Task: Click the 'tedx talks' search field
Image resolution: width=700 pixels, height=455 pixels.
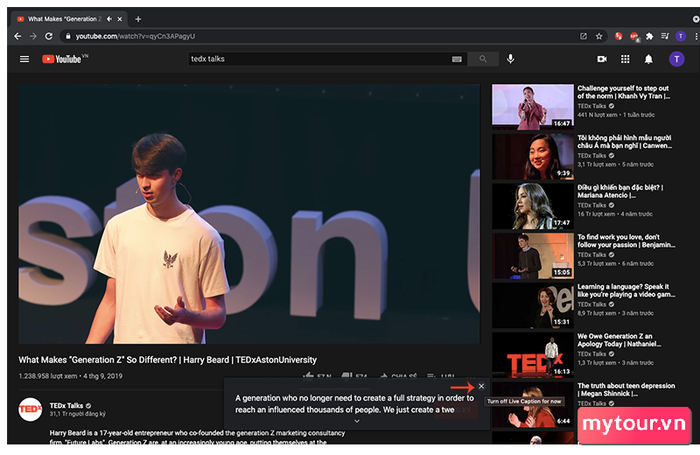Action: click(319, 59)
